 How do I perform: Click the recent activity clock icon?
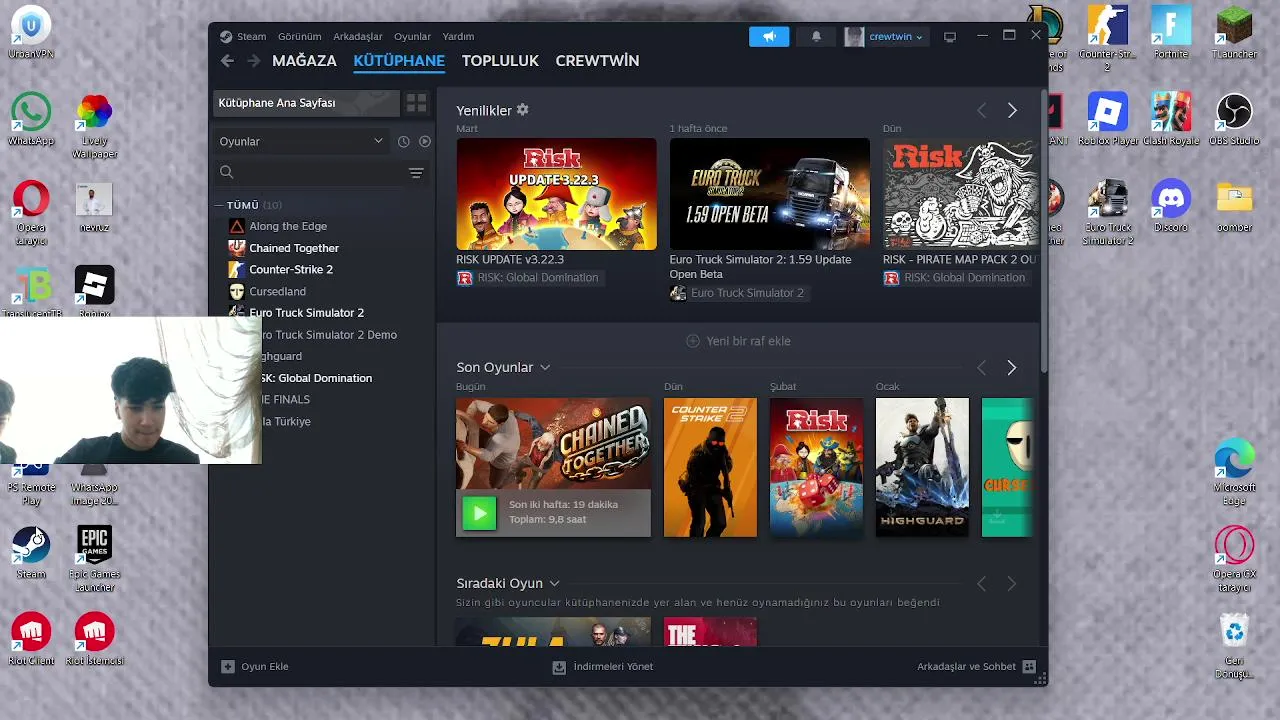pos(403,142)
